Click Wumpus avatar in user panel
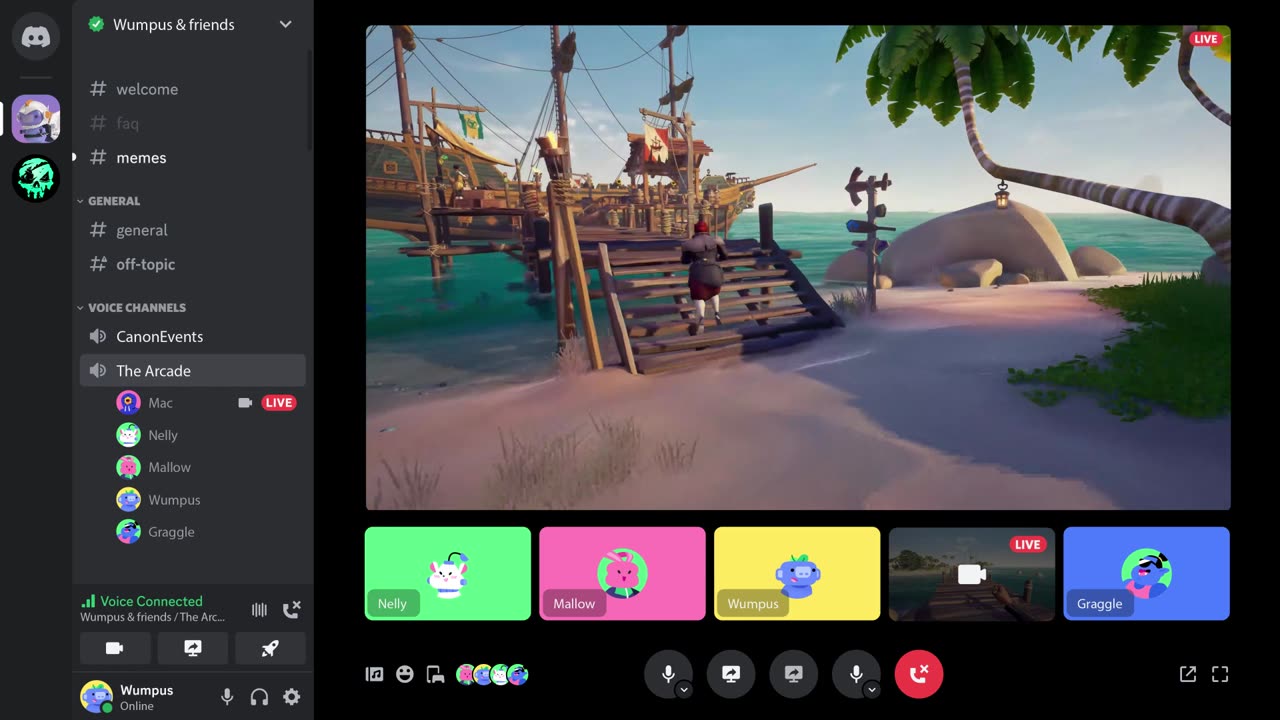 (97, 696)
